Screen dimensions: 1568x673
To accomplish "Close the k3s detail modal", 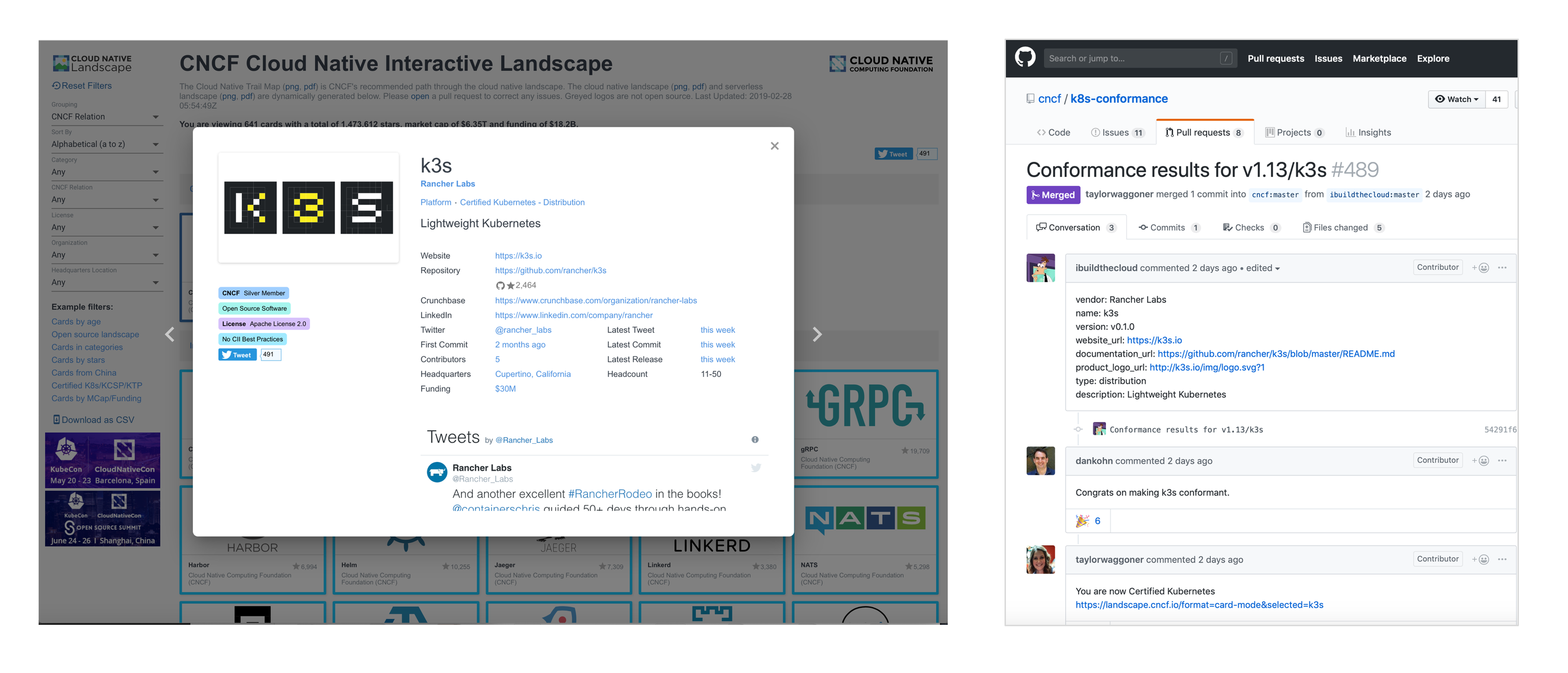I will point(774,146).
